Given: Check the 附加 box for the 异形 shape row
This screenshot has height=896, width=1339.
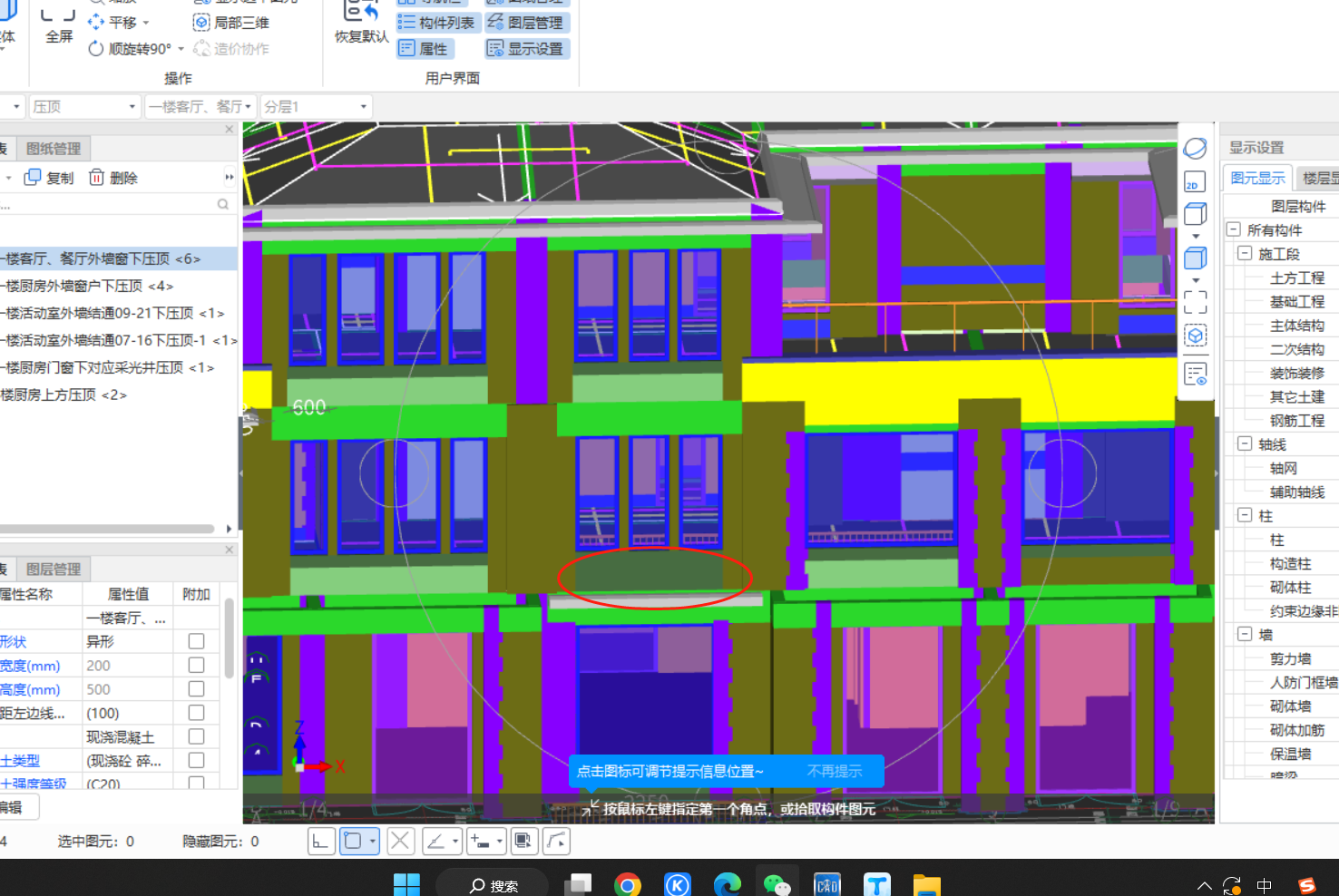Looking at the screenshot, I should (x=196, y=641).
